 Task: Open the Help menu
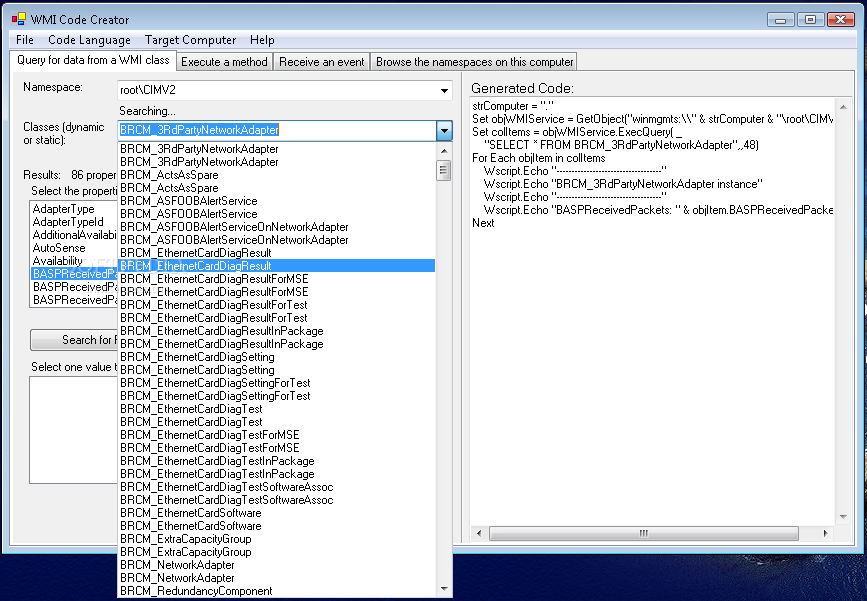pyautogui.click(x=262, y=40)
